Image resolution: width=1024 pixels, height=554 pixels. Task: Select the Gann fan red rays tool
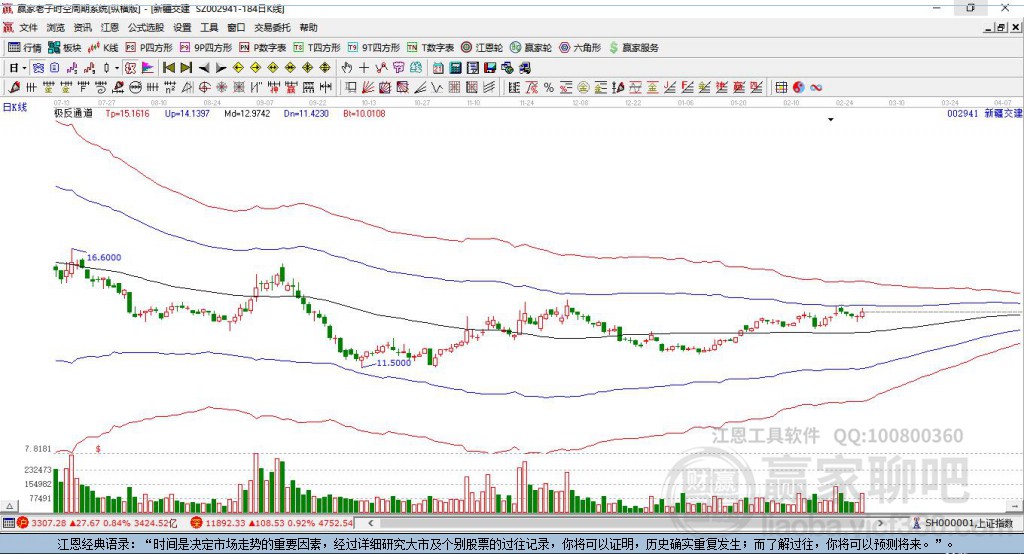(x=368, y=88)
